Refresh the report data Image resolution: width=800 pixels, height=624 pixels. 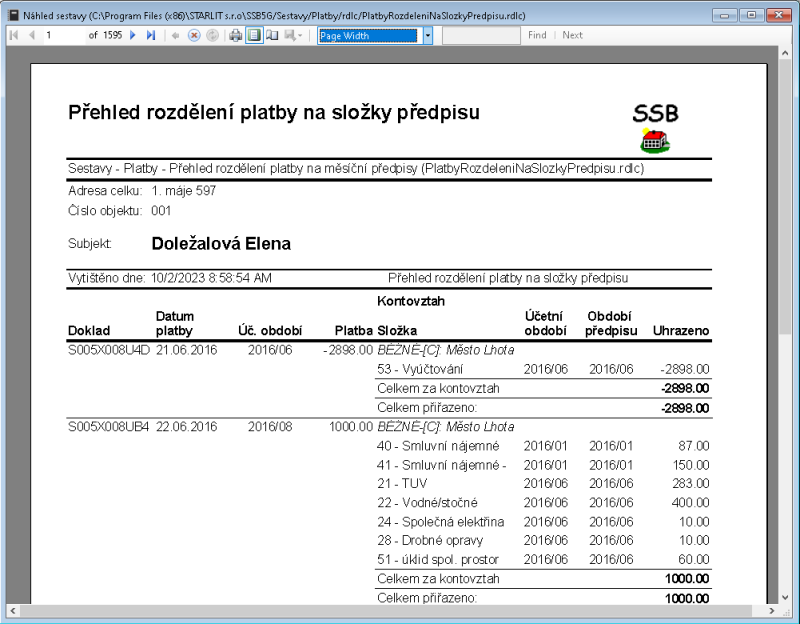212,36
